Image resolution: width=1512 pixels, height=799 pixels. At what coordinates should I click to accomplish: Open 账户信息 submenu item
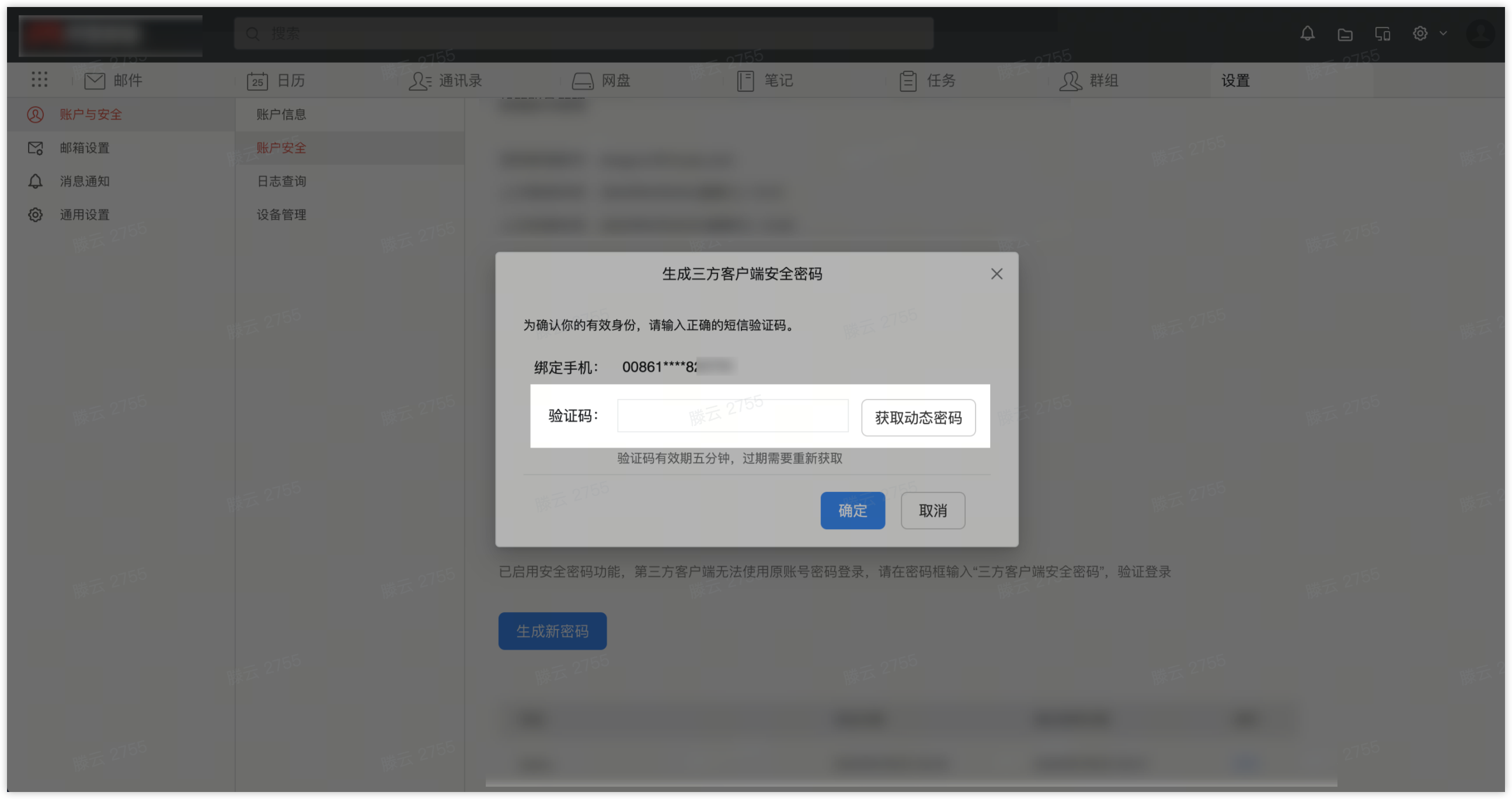pos(350,114)
